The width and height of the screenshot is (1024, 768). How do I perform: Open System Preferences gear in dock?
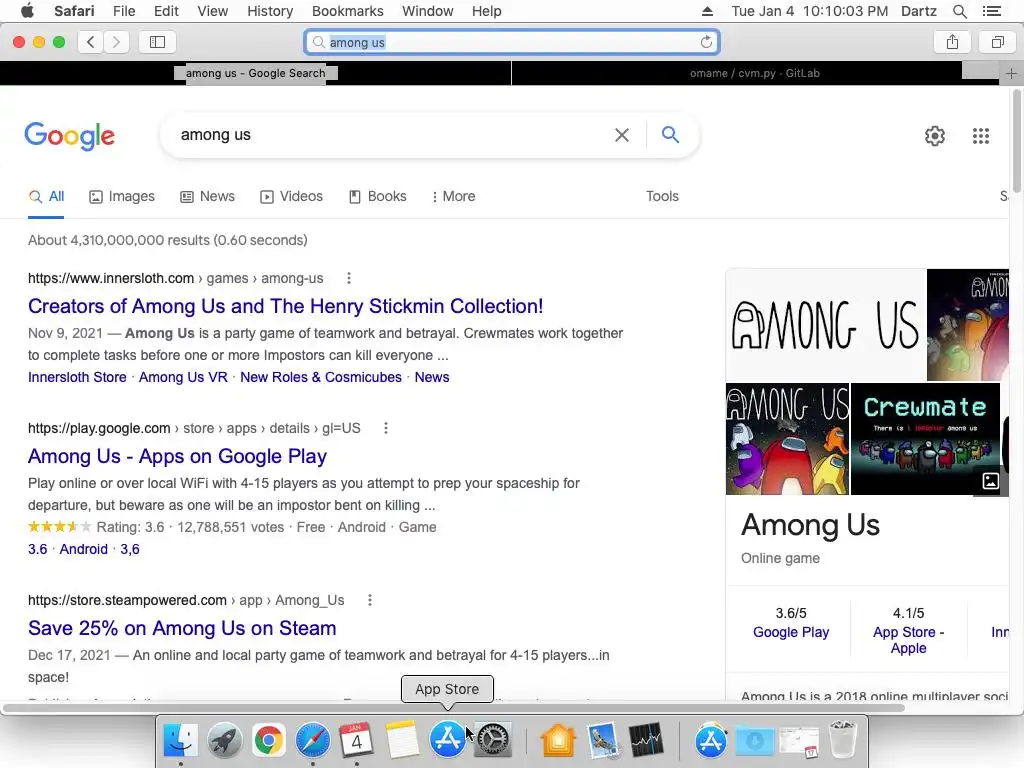pyautogui.click(x=493, y=740)
